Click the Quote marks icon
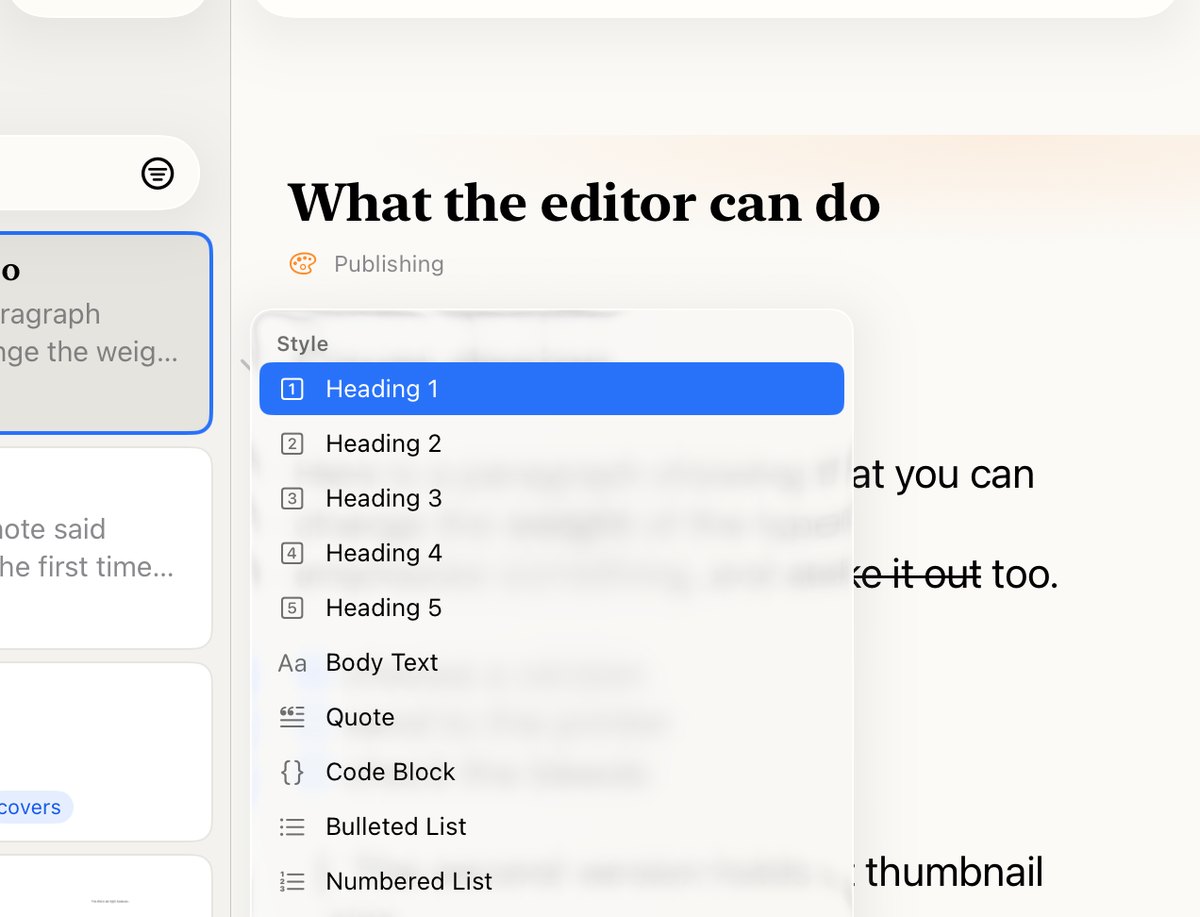Screen dimensions: 1200x917 292,717
